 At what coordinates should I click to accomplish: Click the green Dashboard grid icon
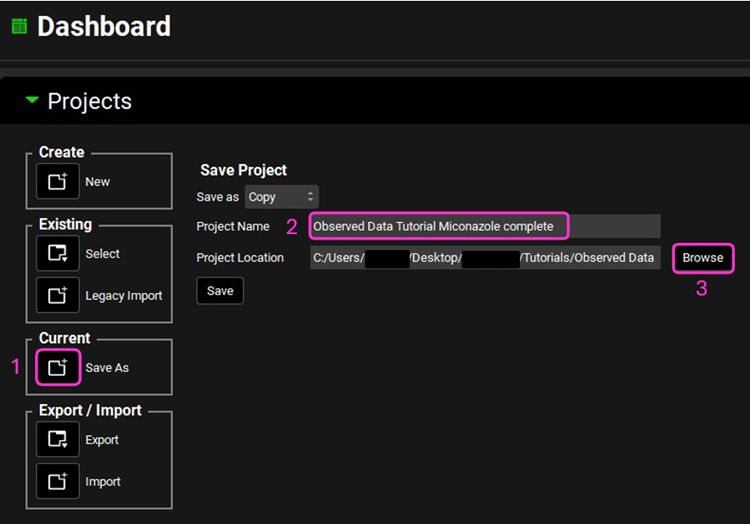pos(18,26)
